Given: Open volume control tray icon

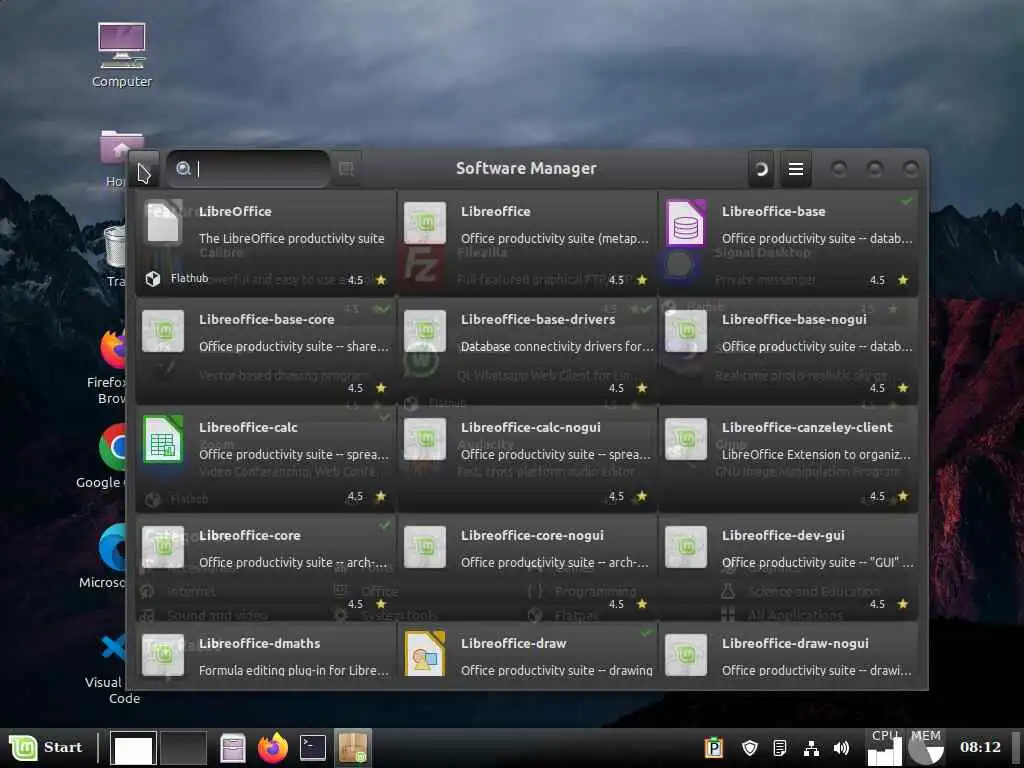Looking at the screenshot, I should point(841,748).
